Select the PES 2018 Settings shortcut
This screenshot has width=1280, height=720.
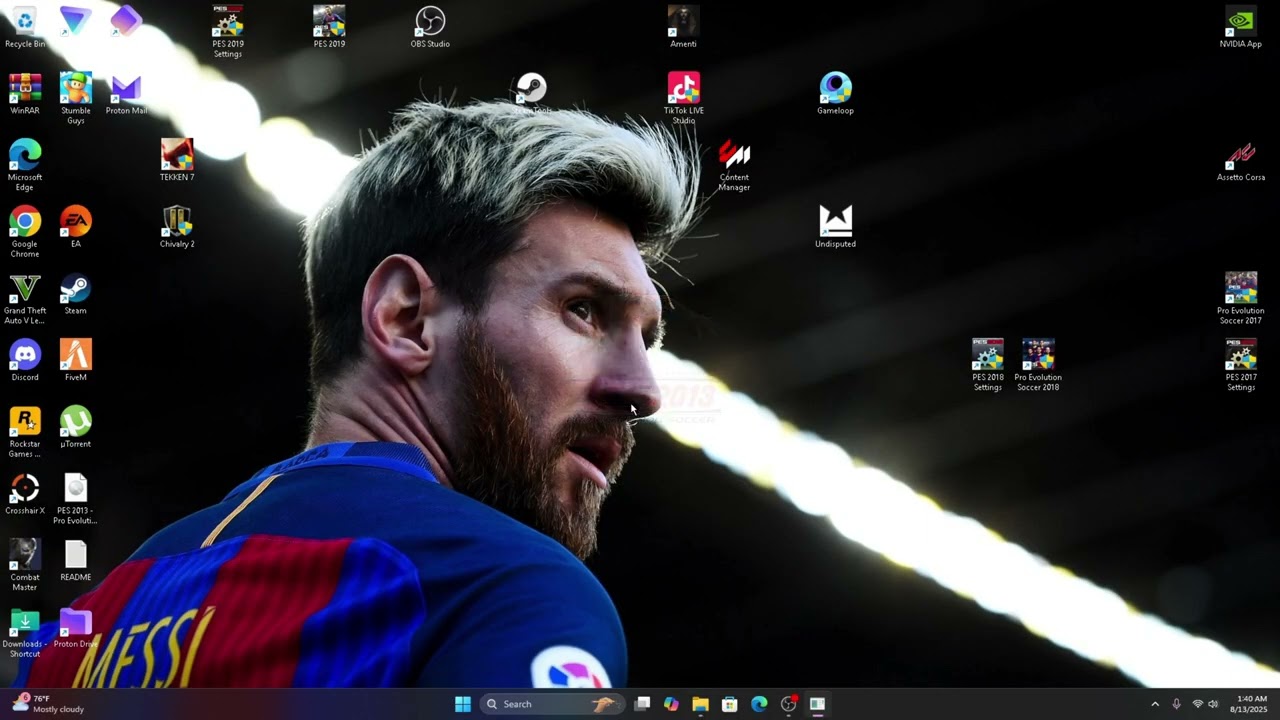click(x=987, y=365)
